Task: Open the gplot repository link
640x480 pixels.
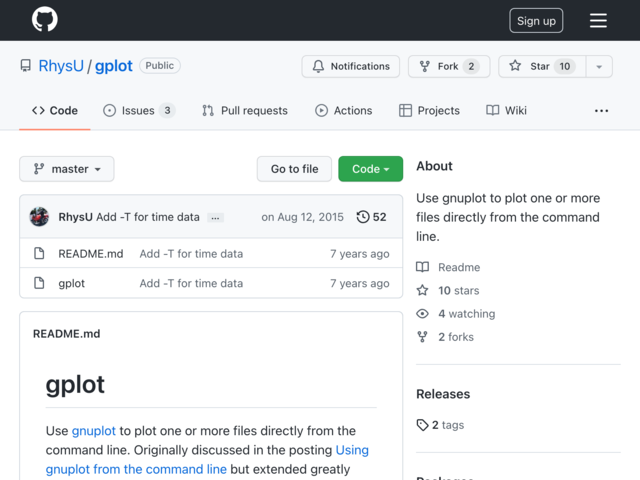Action: point(113,66)
